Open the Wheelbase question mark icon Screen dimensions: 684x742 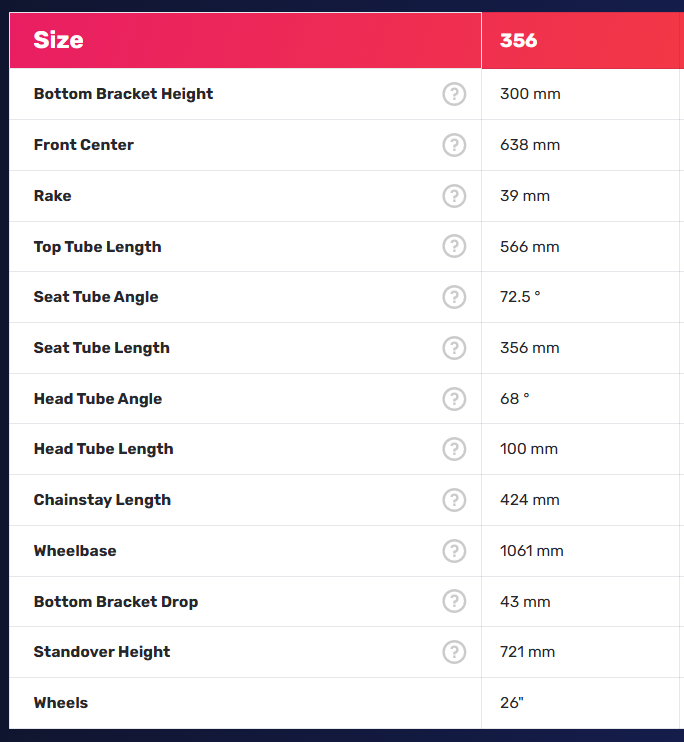coord(454,551)
